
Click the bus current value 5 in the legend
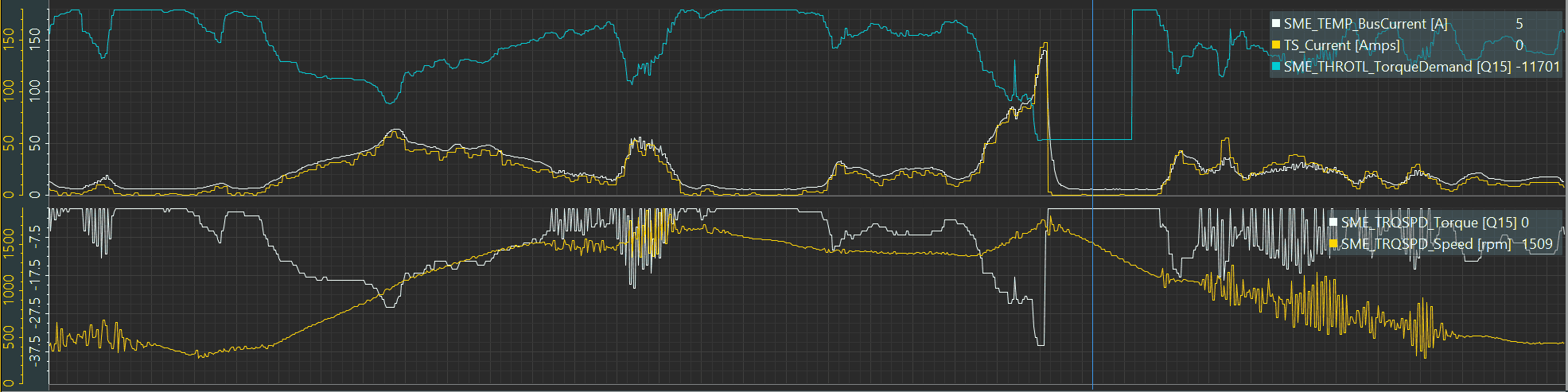(x=1519, y=24)
